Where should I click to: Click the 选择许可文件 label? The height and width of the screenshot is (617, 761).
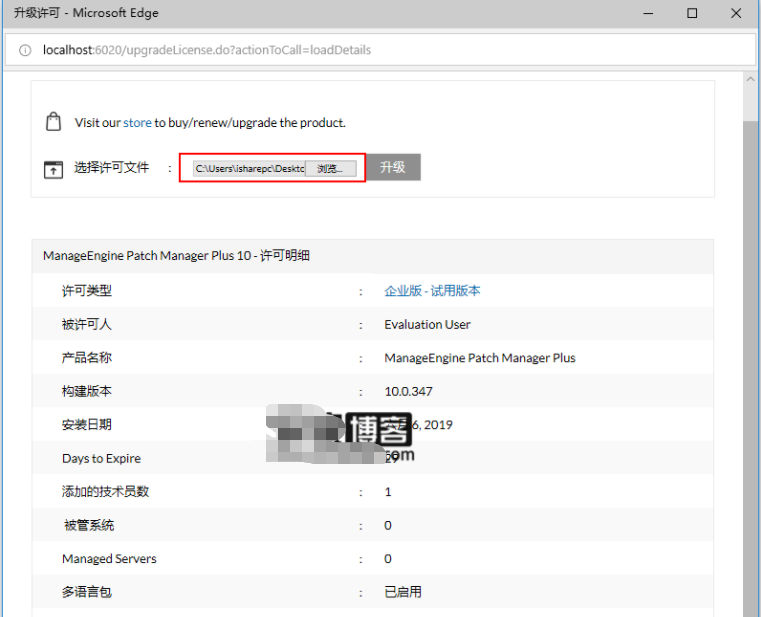[x=112, y=167]
